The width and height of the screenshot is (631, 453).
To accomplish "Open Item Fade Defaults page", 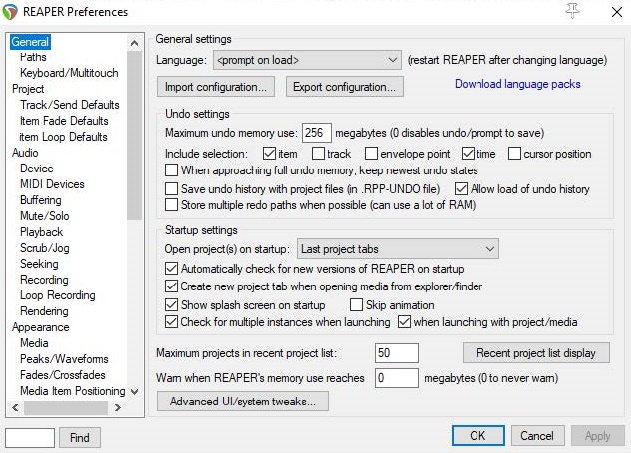I will click(x=64, y=121).
